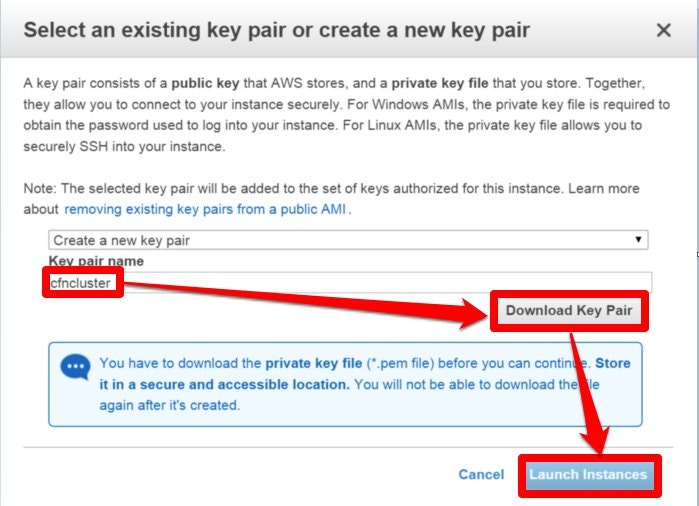This screenshot has width=699, height=506.
Task: Click 'again after it's created' notice line
Action: [x=169, y=405]
